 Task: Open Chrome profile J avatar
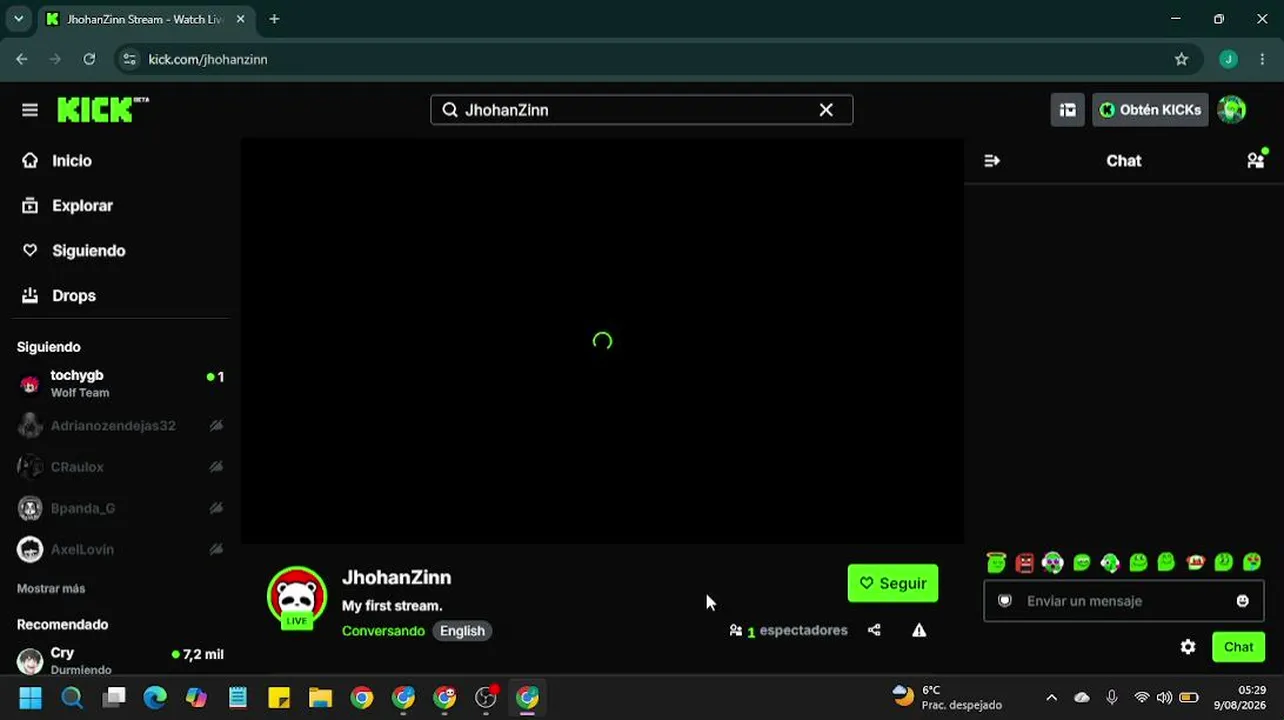[1229, 59]
